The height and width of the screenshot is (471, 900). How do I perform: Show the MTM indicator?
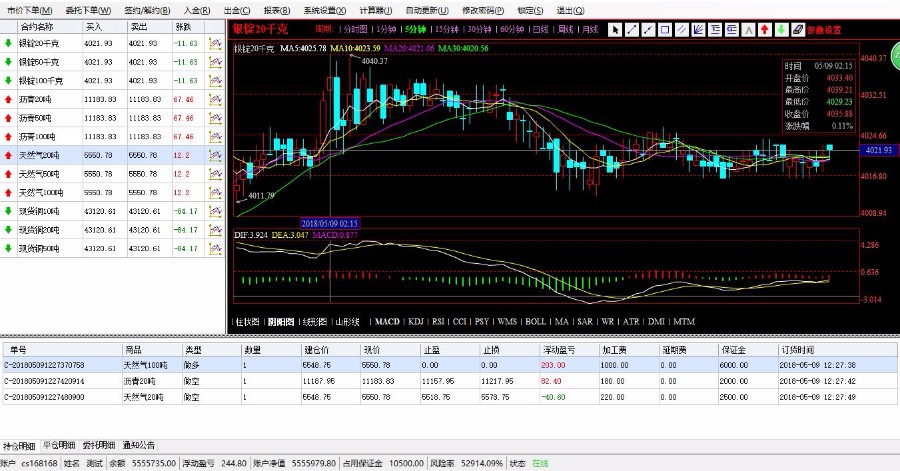[x=684, y=322]
